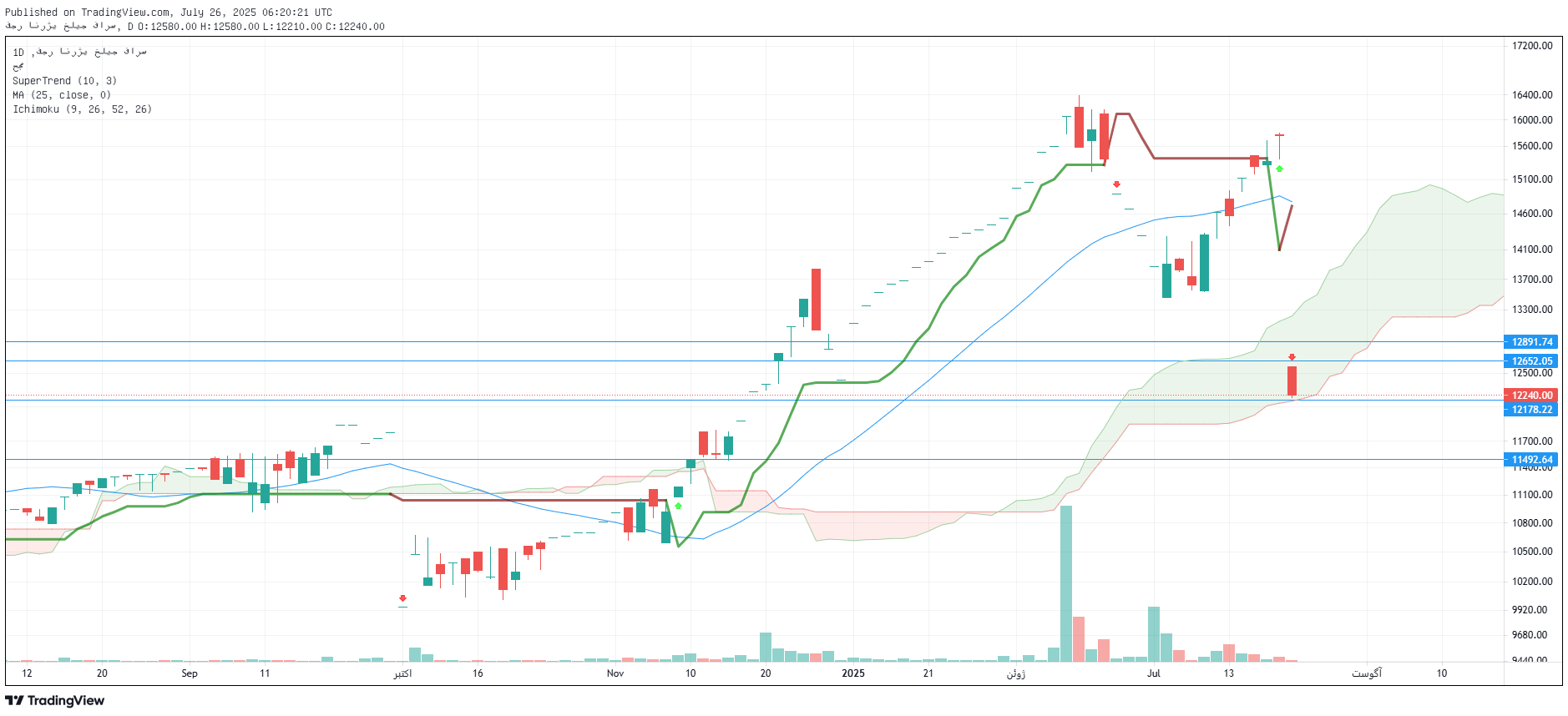Click the red 12240.00 current price label

pyautogui.click(x=1531, y=396)
